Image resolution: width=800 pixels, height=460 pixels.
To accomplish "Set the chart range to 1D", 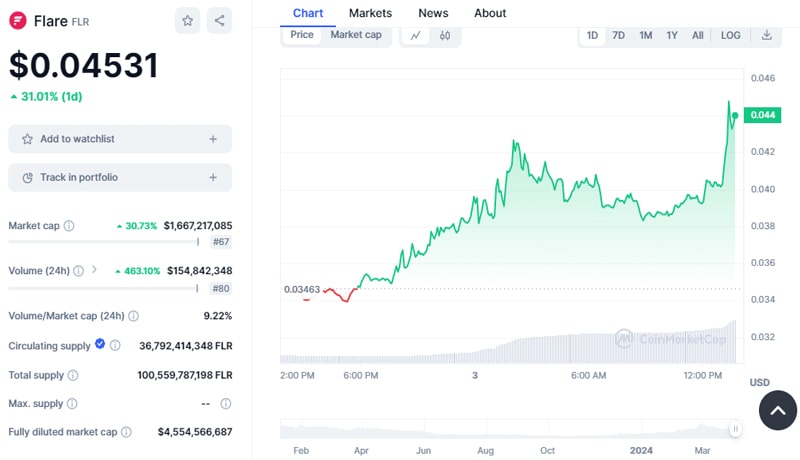I will tap(592, 35).
